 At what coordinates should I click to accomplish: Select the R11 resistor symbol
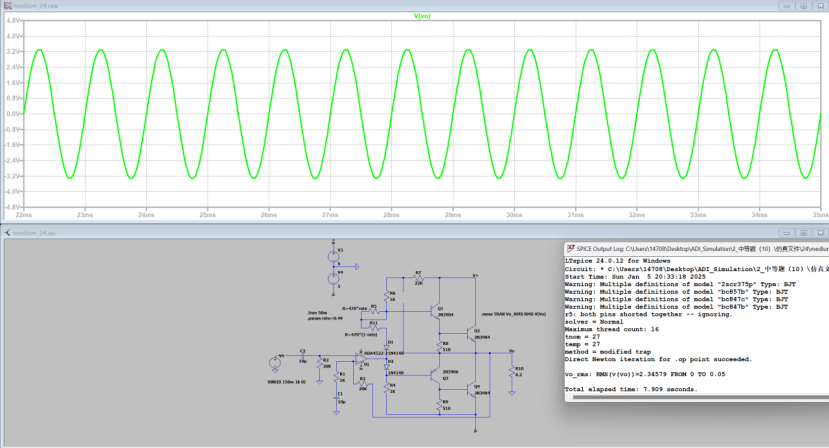(374, 327)
